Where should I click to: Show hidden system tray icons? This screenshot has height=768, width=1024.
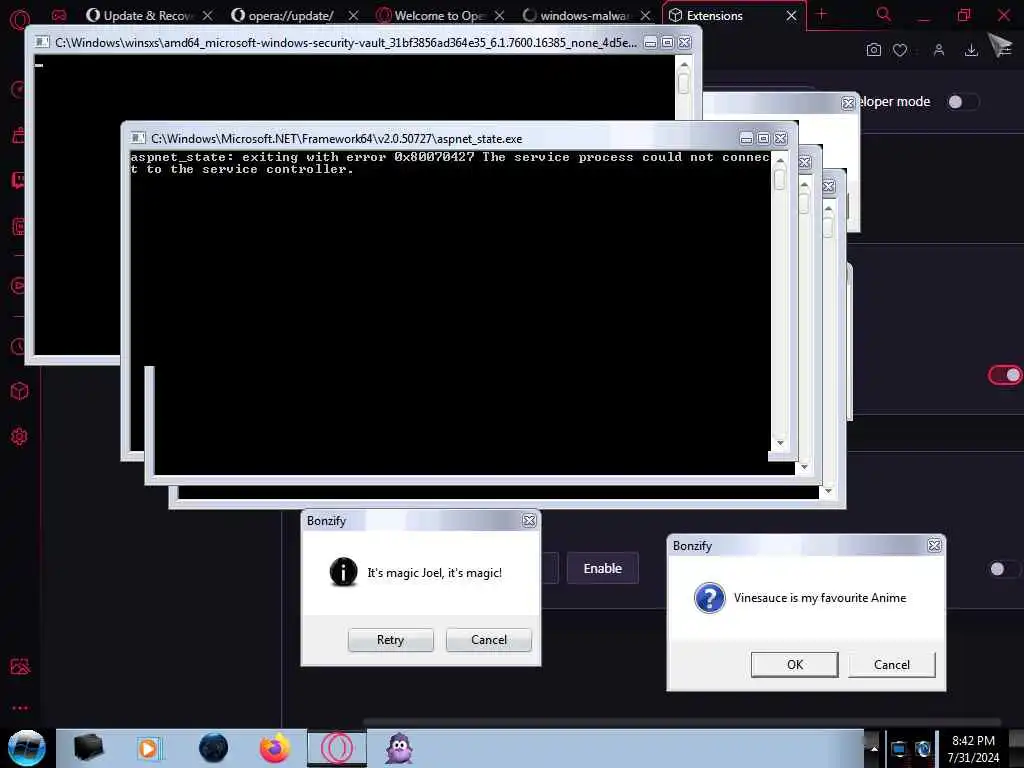coord(874,748)
